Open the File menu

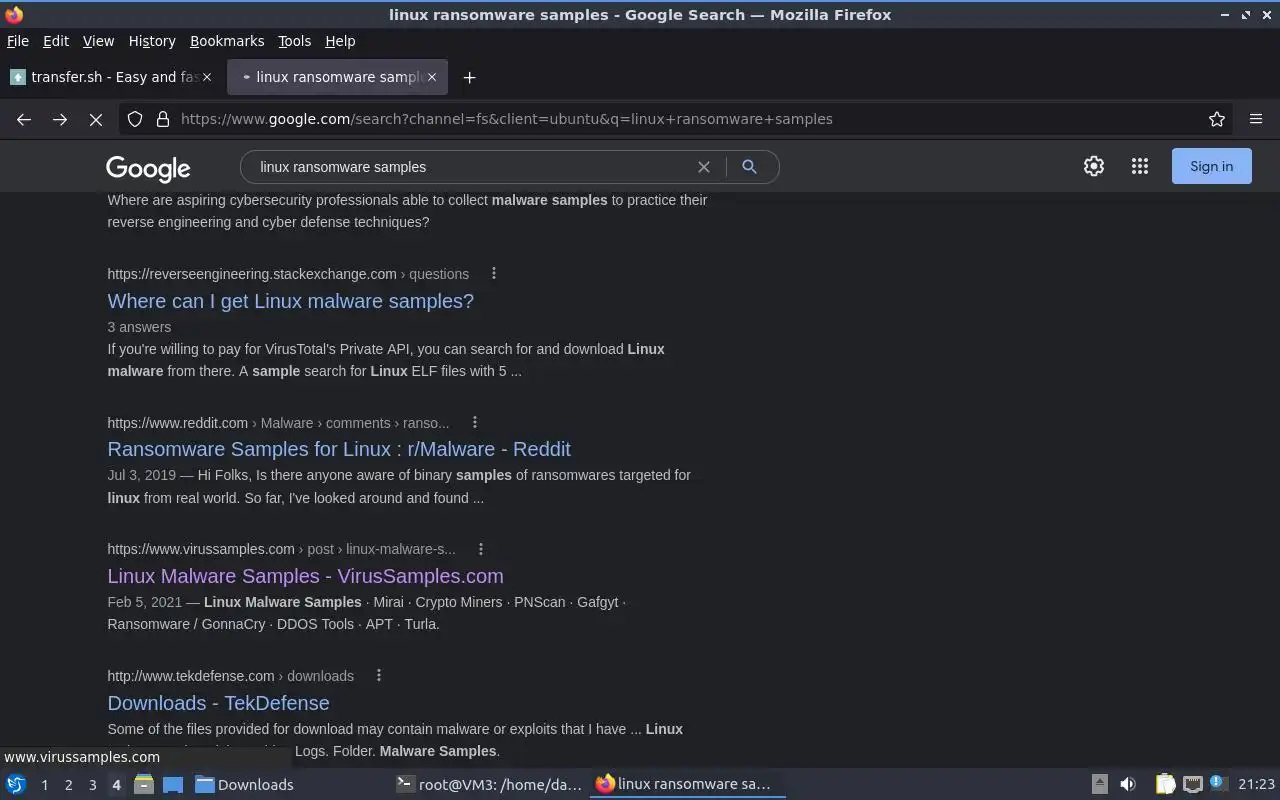click(18, 41)
